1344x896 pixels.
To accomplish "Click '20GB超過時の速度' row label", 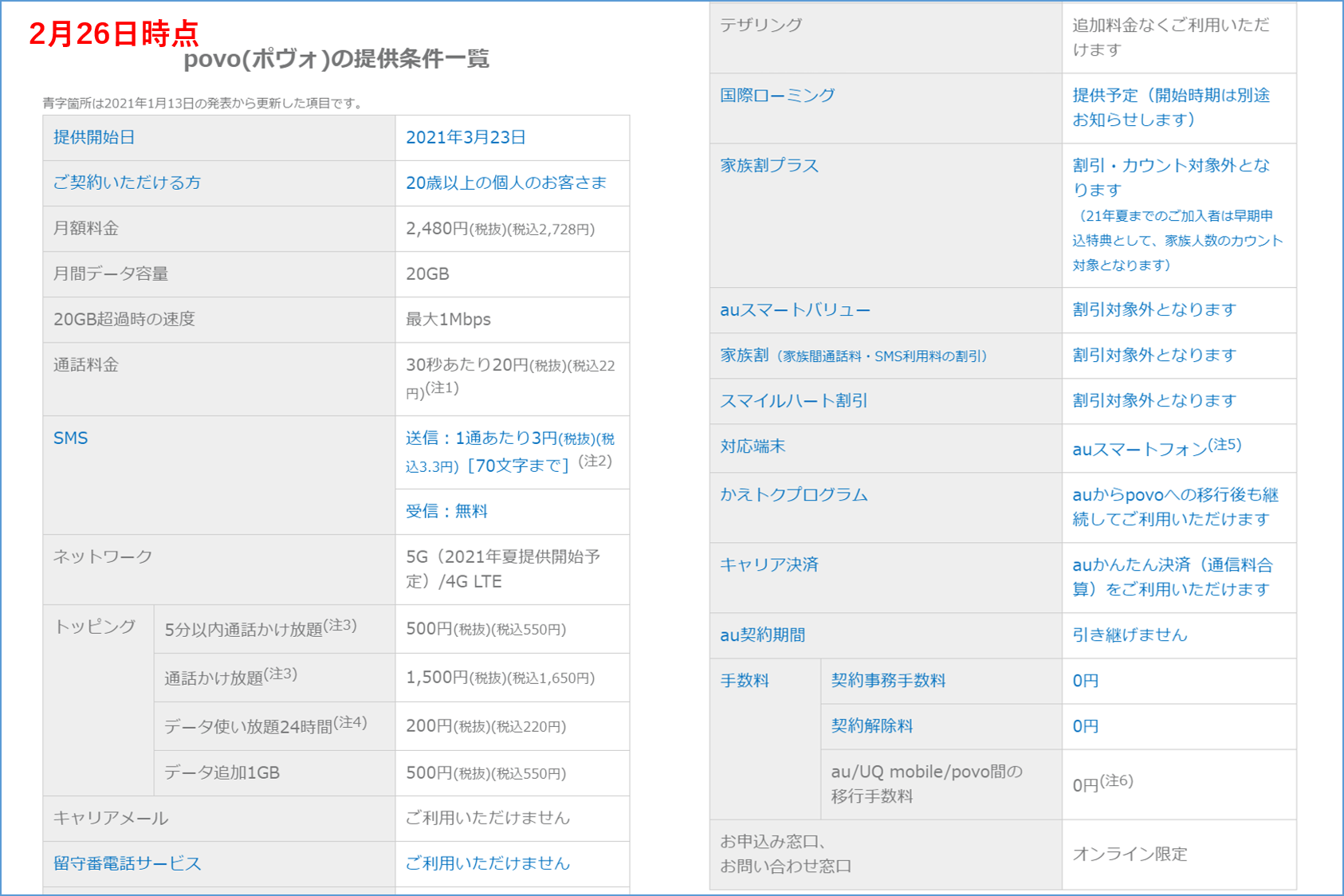I will (124, 319).
